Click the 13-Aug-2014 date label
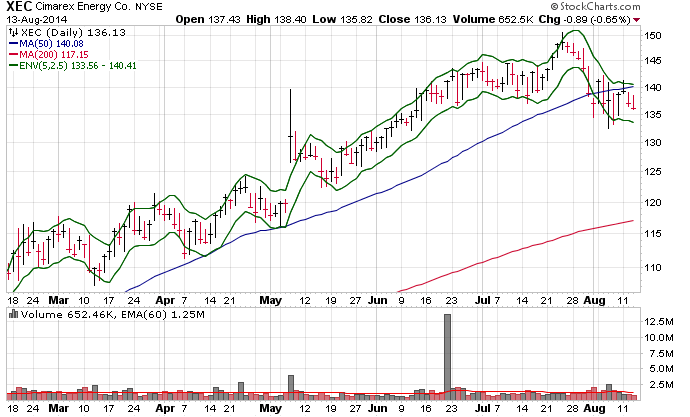Image resolution: width=690 pixels, height=417 pixels. [x=37, y=20]
